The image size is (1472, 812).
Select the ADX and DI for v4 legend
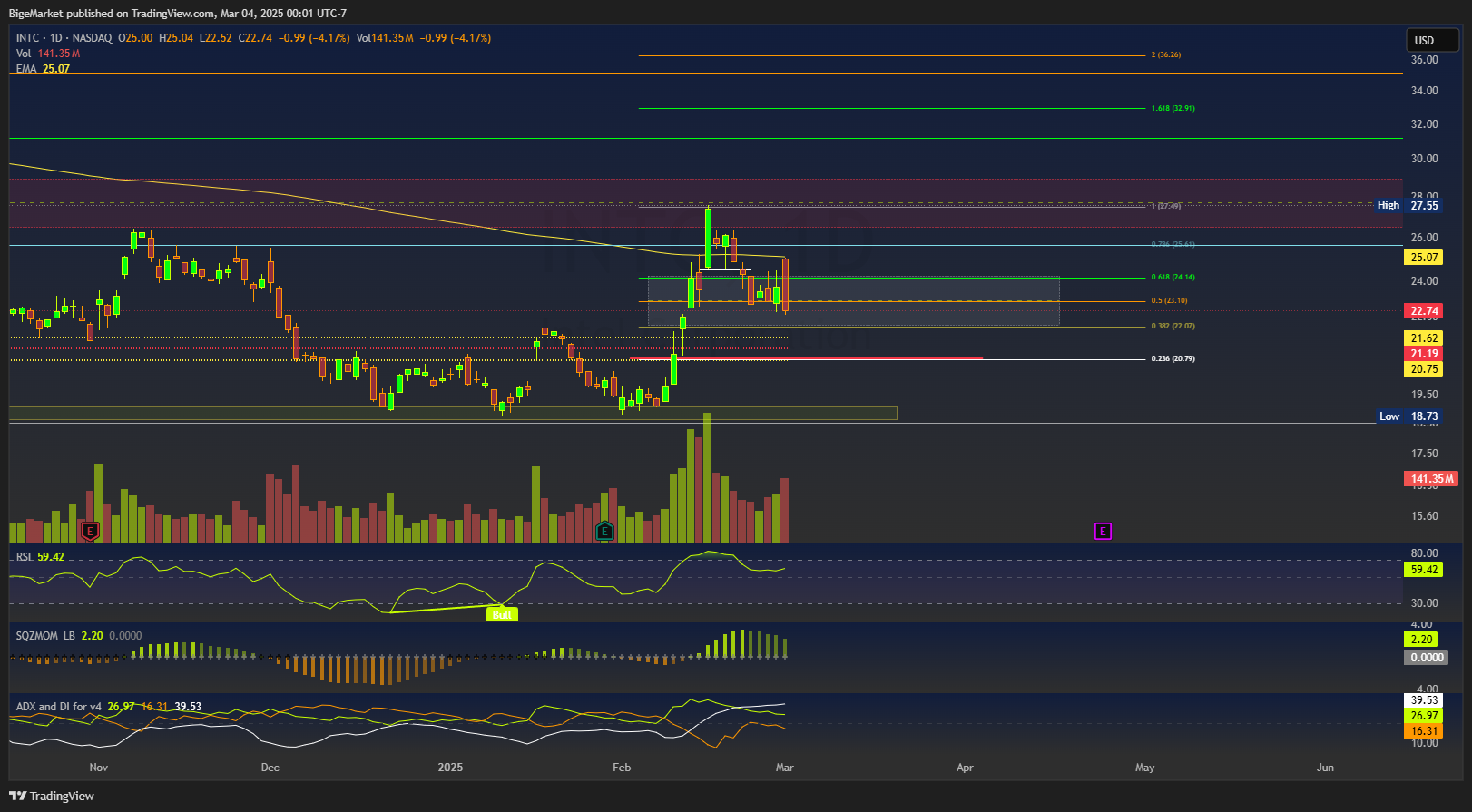point(59,707)
